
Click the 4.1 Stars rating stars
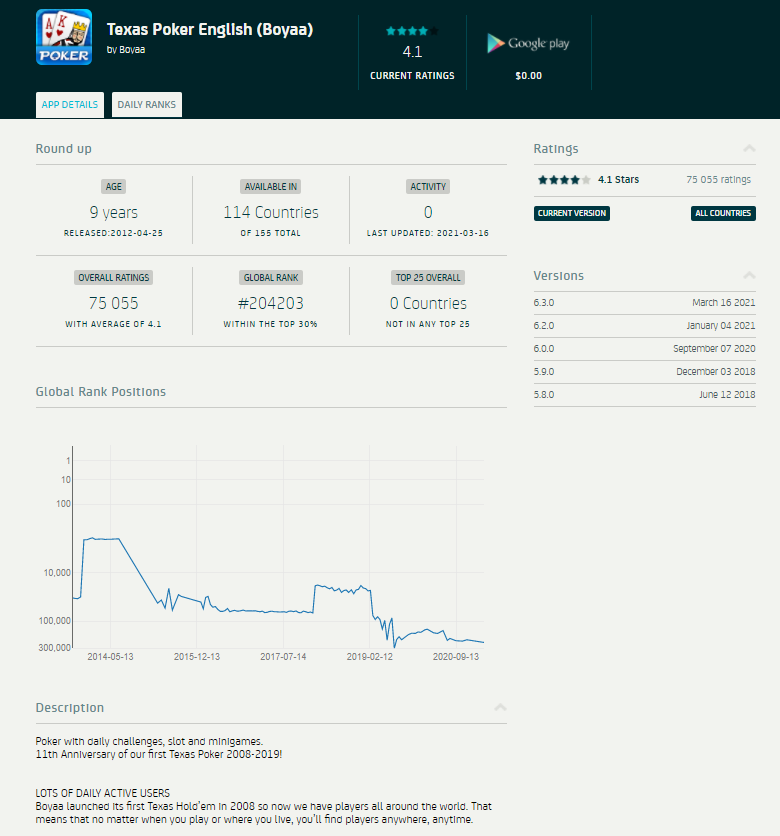pos(564,180)
